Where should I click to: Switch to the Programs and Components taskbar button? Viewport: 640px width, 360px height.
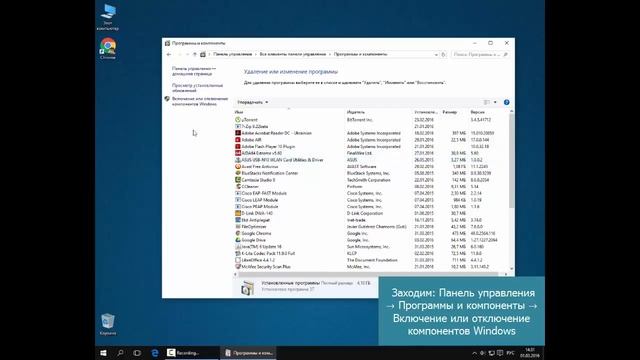[x=248, y=353]
